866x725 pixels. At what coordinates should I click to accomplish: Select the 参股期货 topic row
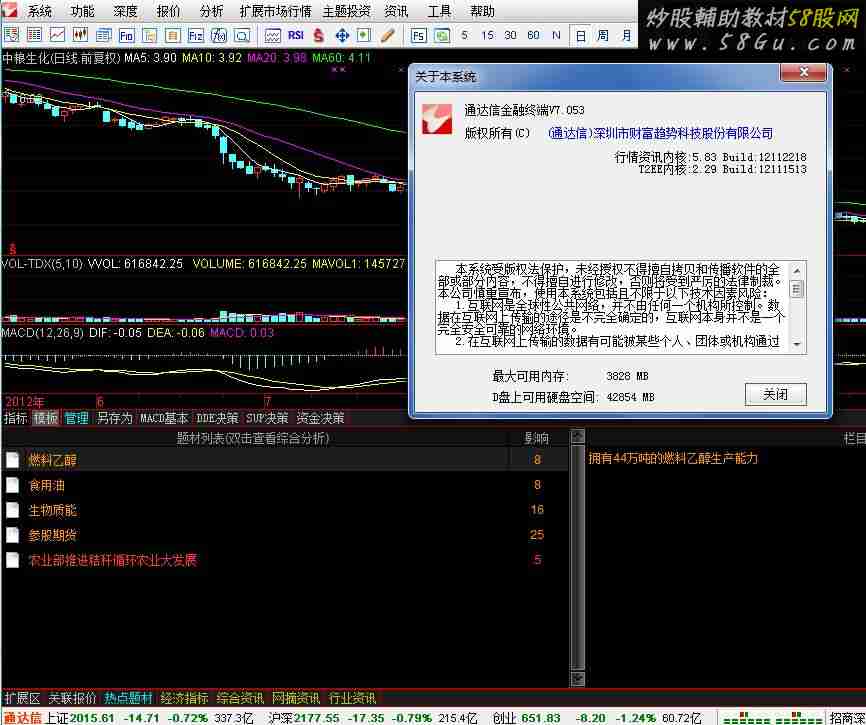tap(284, 535)
